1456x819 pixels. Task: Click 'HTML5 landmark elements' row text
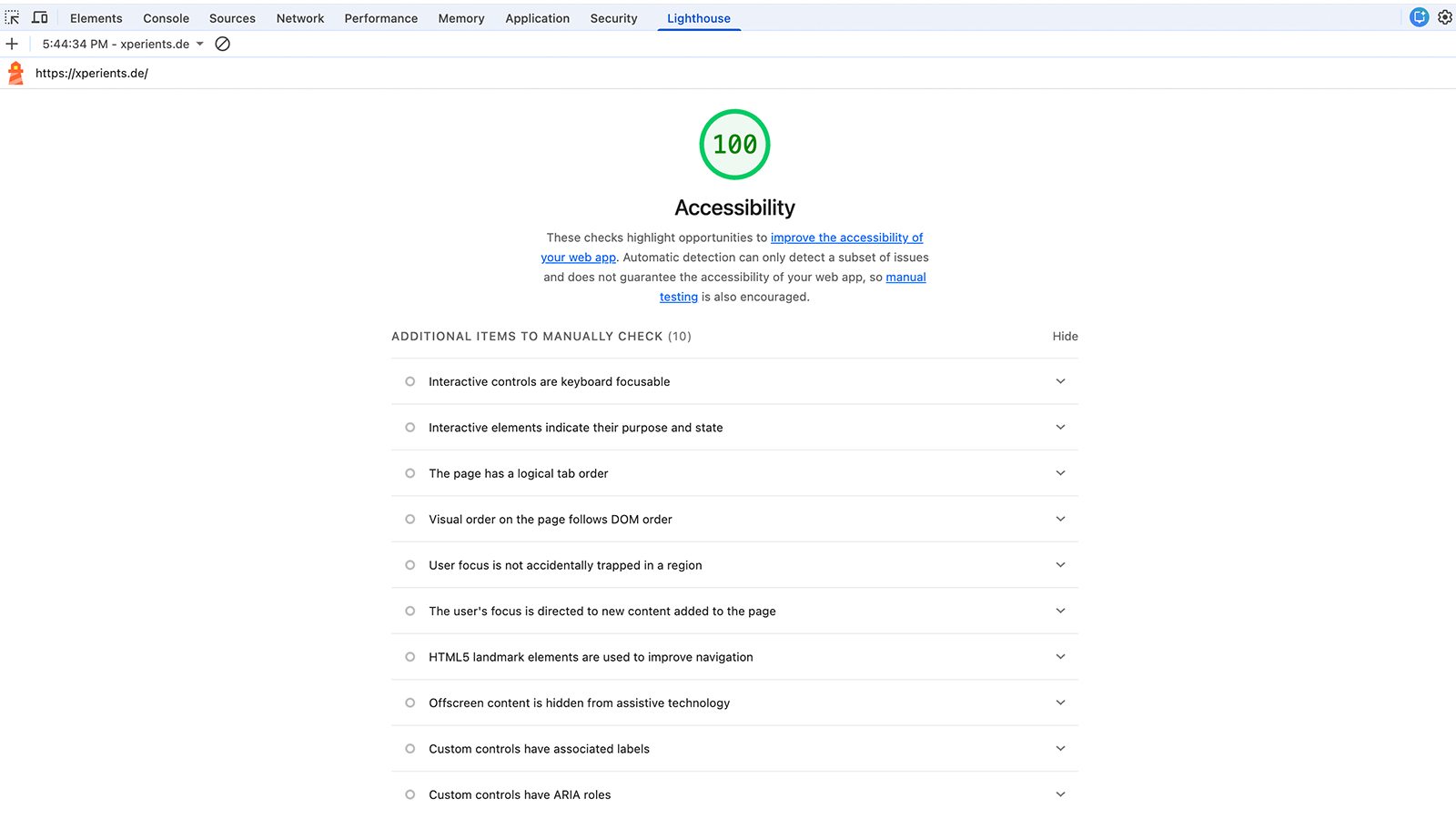click(591, 657)
